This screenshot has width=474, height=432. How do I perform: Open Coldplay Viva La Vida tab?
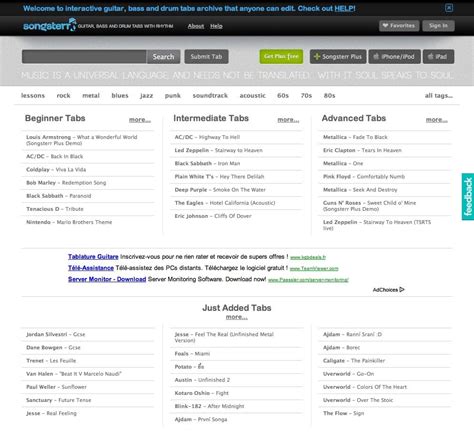(x=56, y=170)
